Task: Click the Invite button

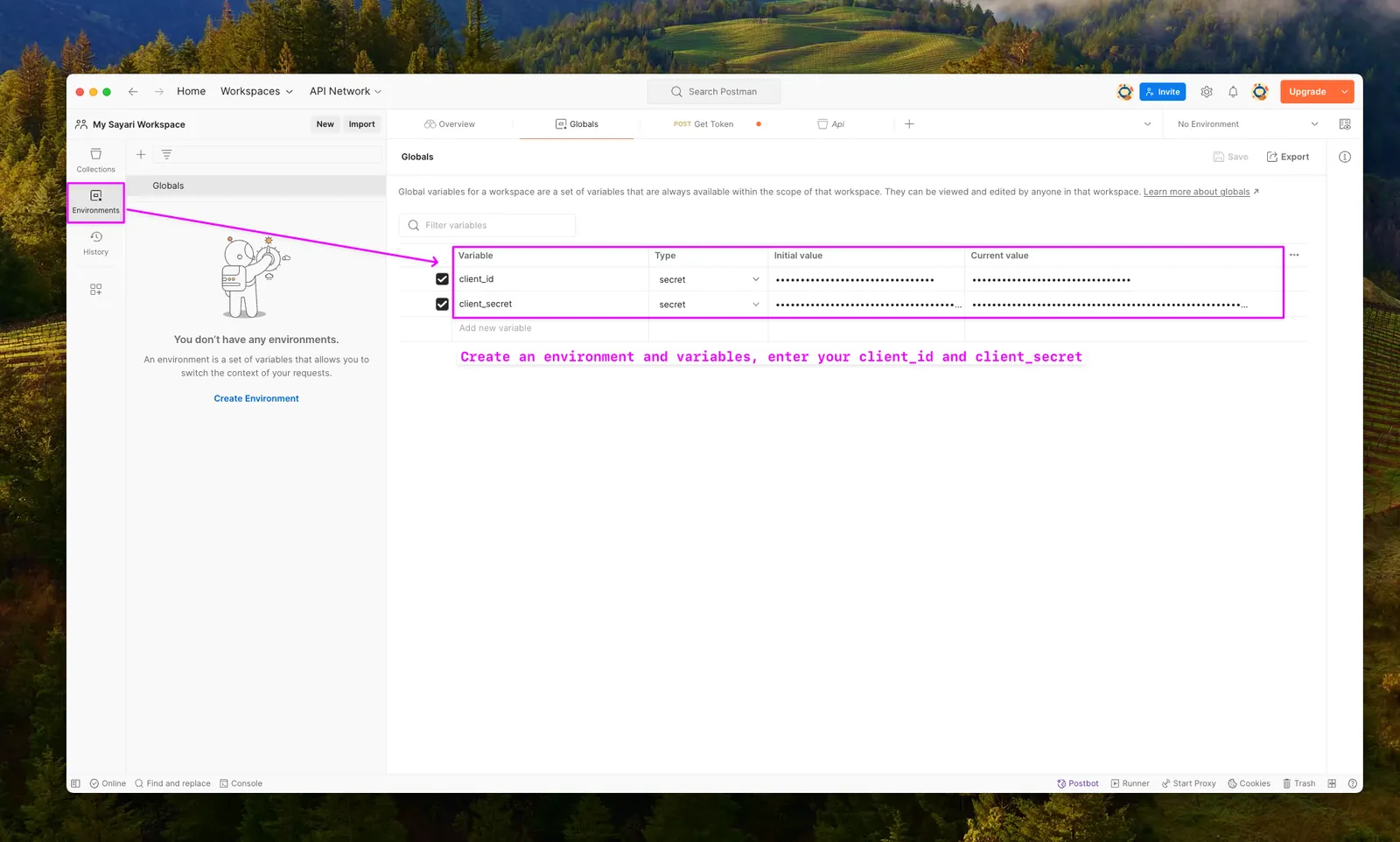Action: pos(1162,91)
